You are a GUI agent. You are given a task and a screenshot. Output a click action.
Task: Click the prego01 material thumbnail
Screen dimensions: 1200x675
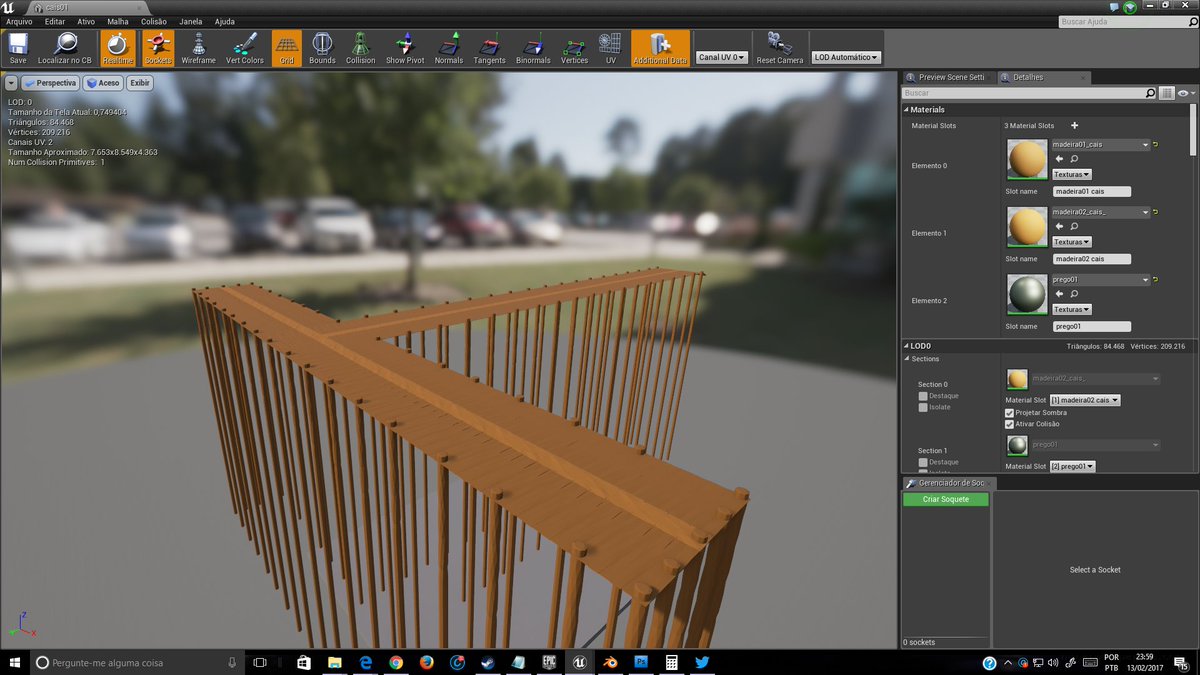tap(1027, 295)
